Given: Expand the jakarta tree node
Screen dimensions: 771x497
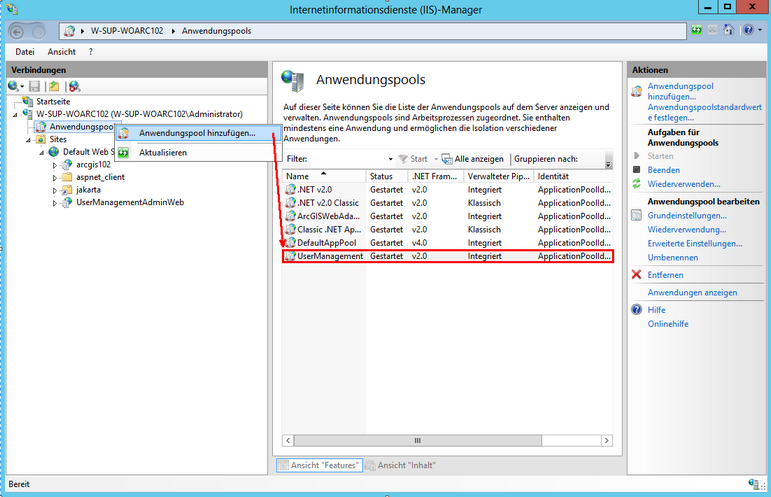Looking at the screenshot, I should (55, 190).
